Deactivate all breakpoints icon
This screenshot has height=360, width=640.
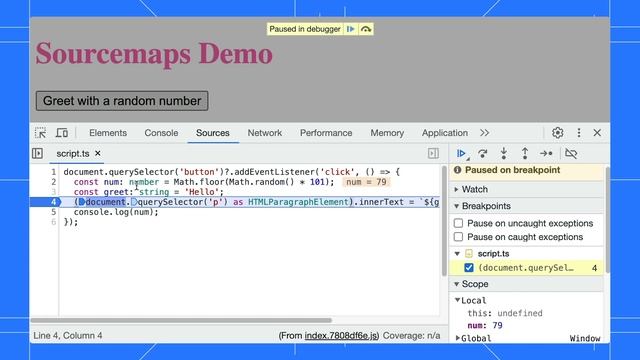point(571,153)
